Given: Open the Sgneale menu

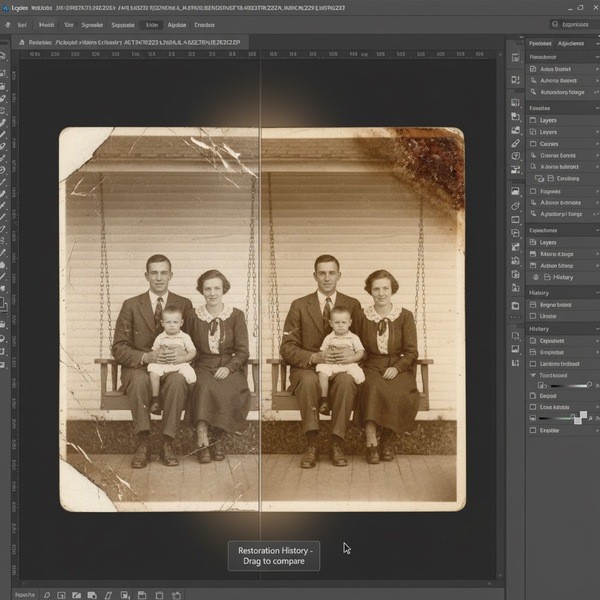Looking at the screenshot, I should (92, 25).
